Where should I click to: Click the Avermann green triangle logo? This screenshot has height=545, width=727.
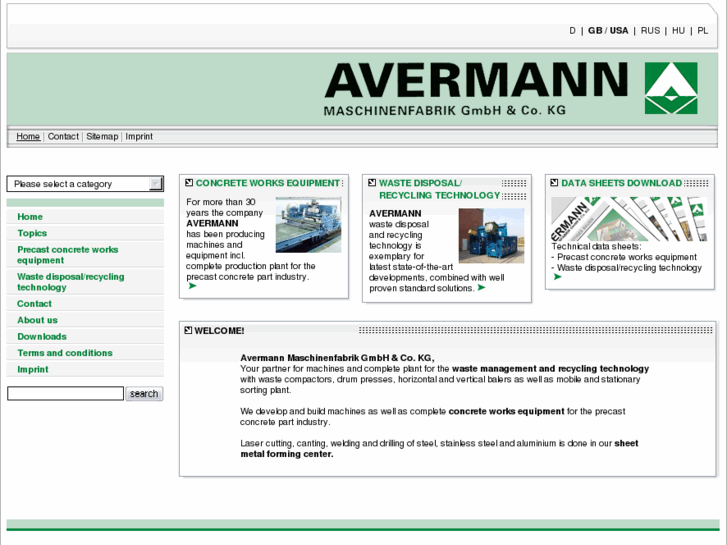point(671,88)
